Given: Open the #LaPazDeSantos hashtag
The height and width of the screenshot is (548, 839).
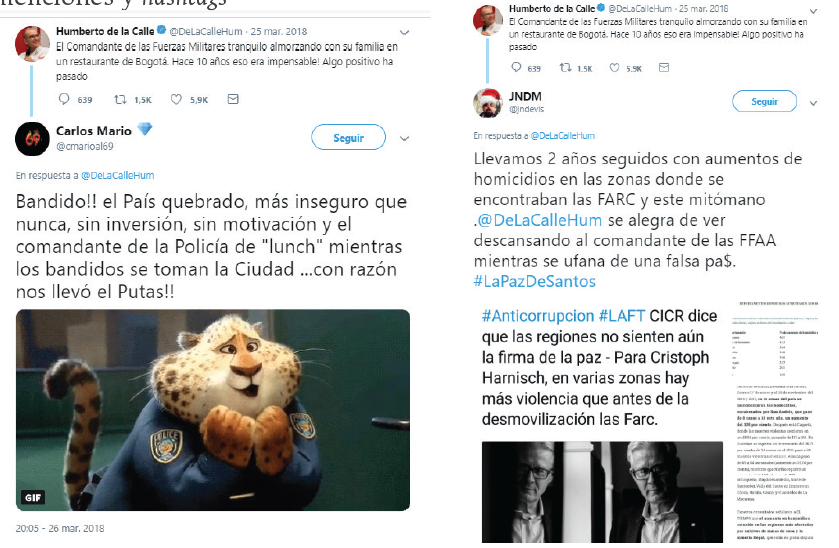Looking at the screenshot, I should tap(535, 281).
